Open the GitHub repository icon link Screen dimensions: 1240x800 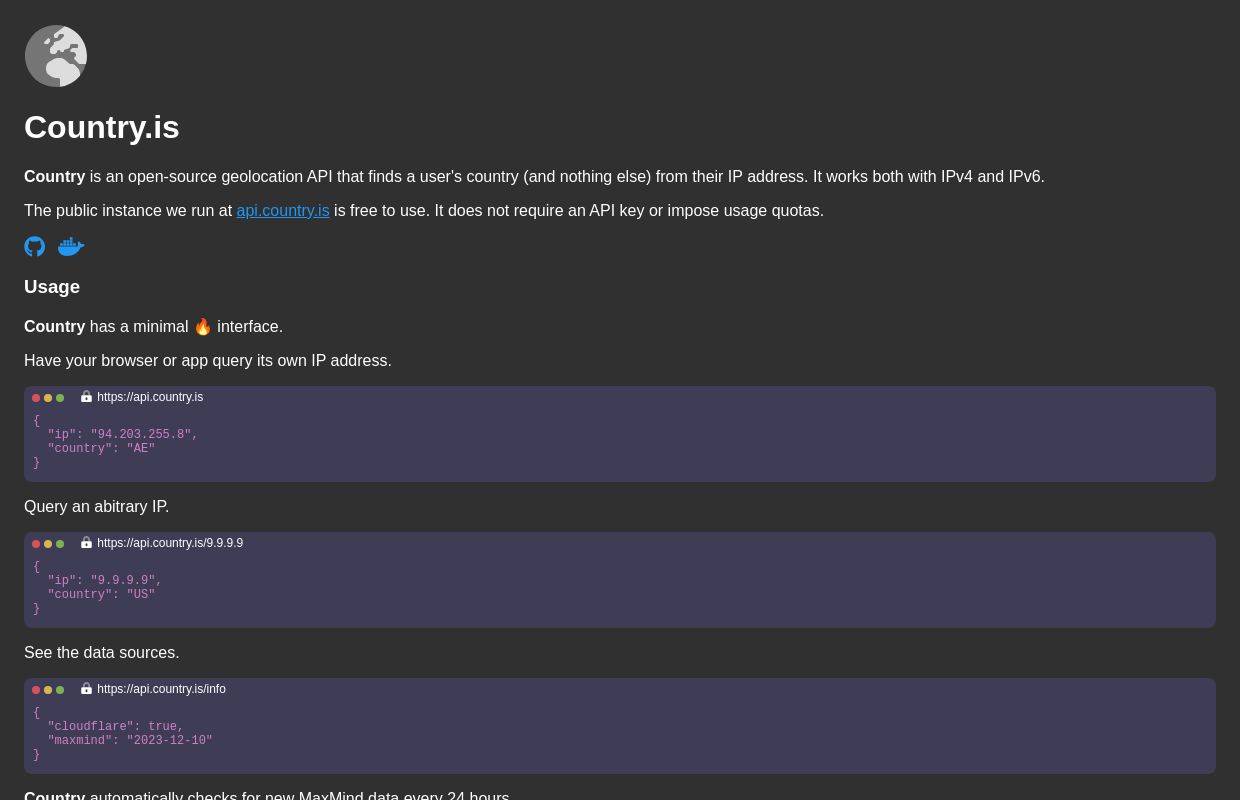point(35,246)
